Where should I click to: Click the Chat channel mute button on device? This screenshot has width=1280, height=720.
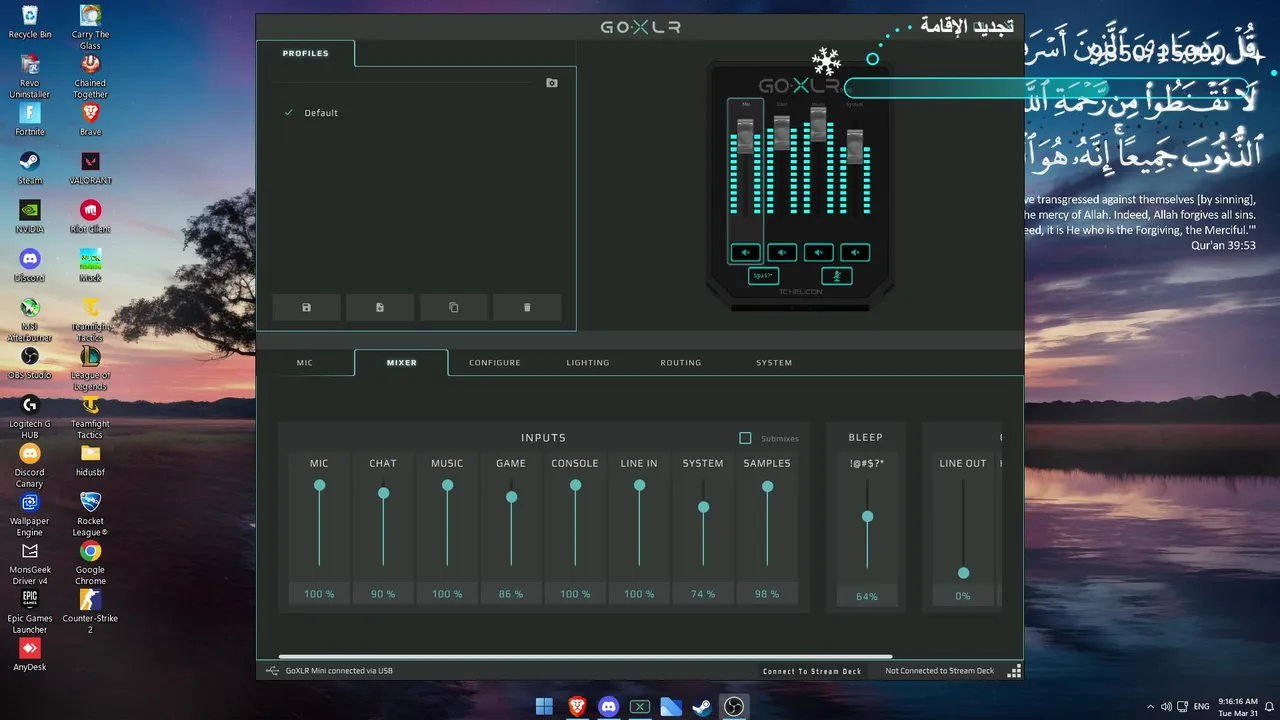pos(782,252)
